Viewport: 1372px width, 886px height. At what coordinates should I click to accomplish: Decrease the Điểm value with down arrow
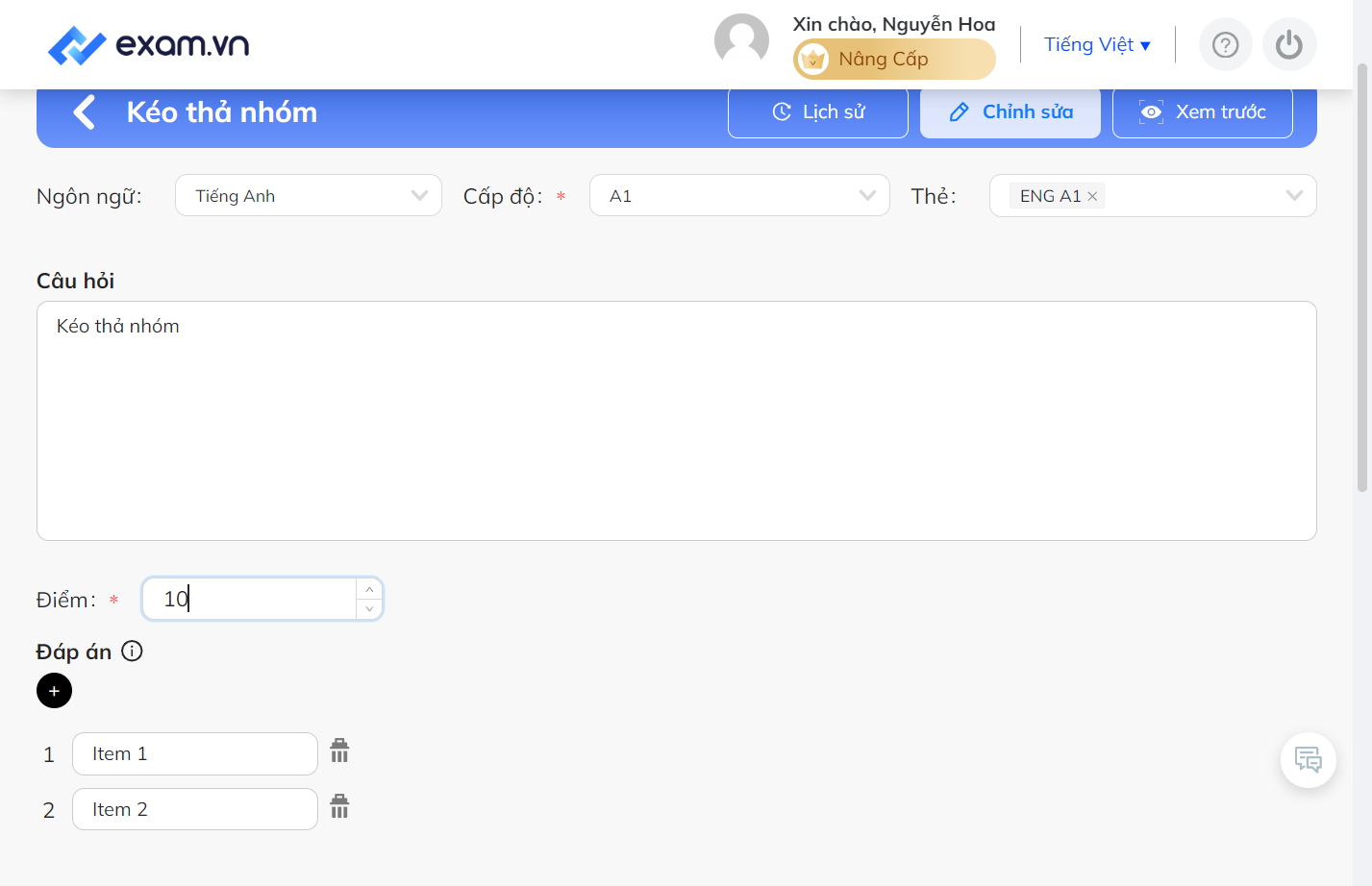click(369, 609)
